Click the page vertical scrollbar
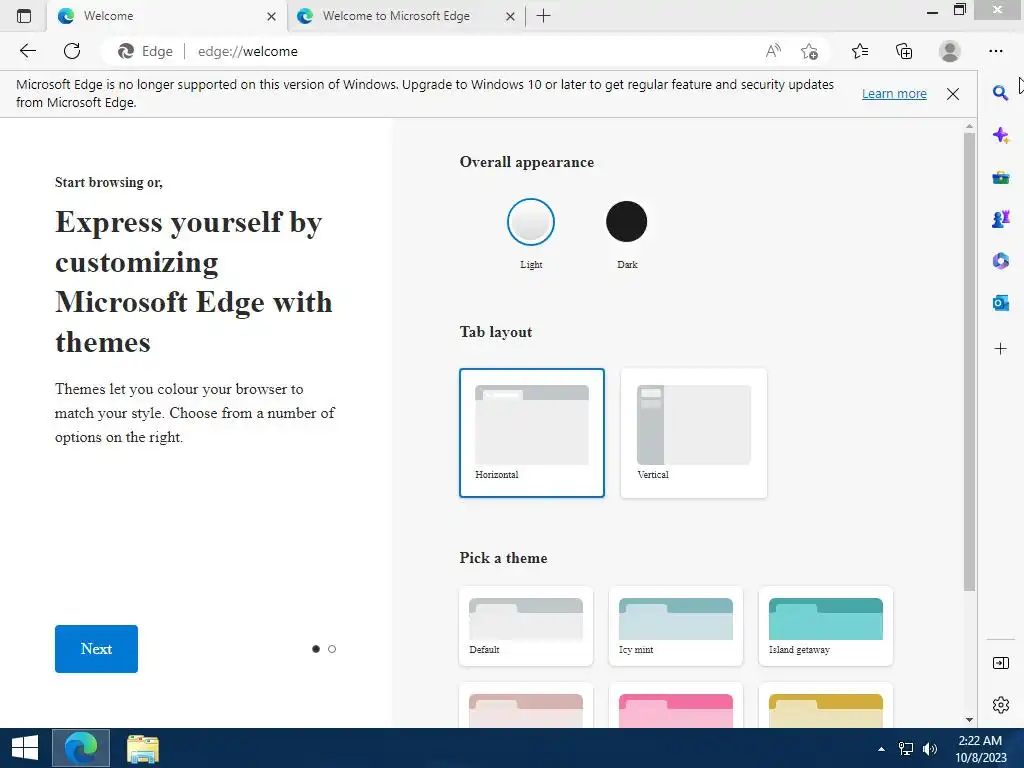This screenshot has width=1024, height=768. tap(969, 362)
